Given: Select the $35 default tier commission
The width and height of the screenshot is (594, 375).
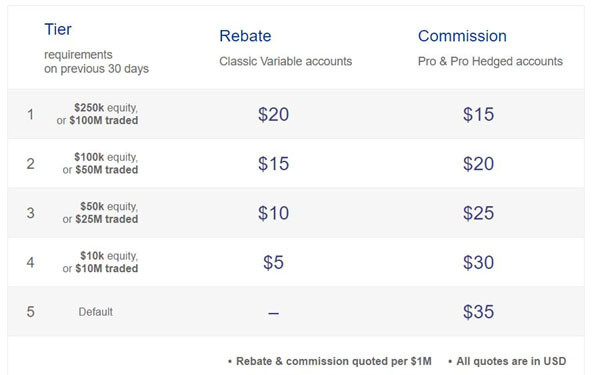Looking at the screenshot, I should tap(478, 312).
